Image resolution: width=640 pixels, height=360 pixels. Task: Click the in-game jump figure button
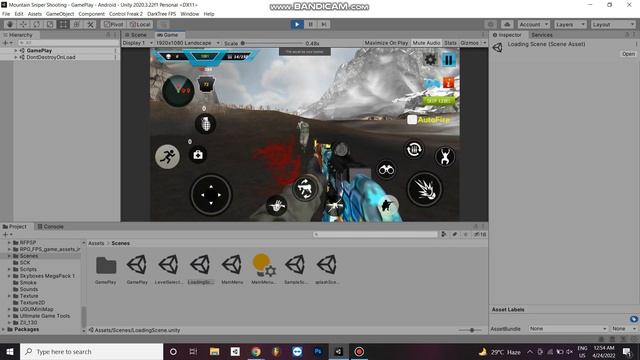(x=445, y=156)
